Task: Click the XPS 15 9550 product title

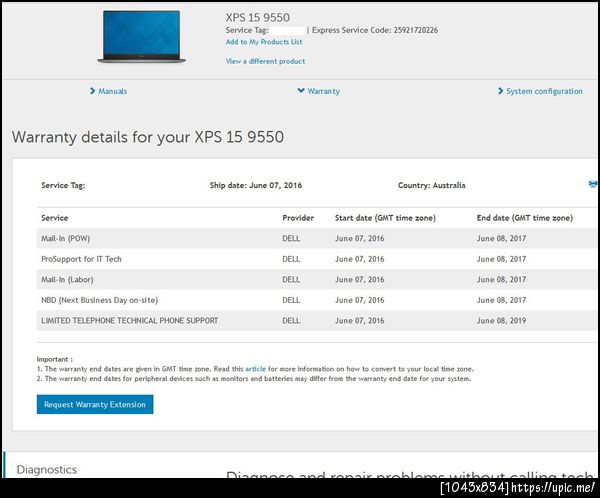Action: coord(258,17)
